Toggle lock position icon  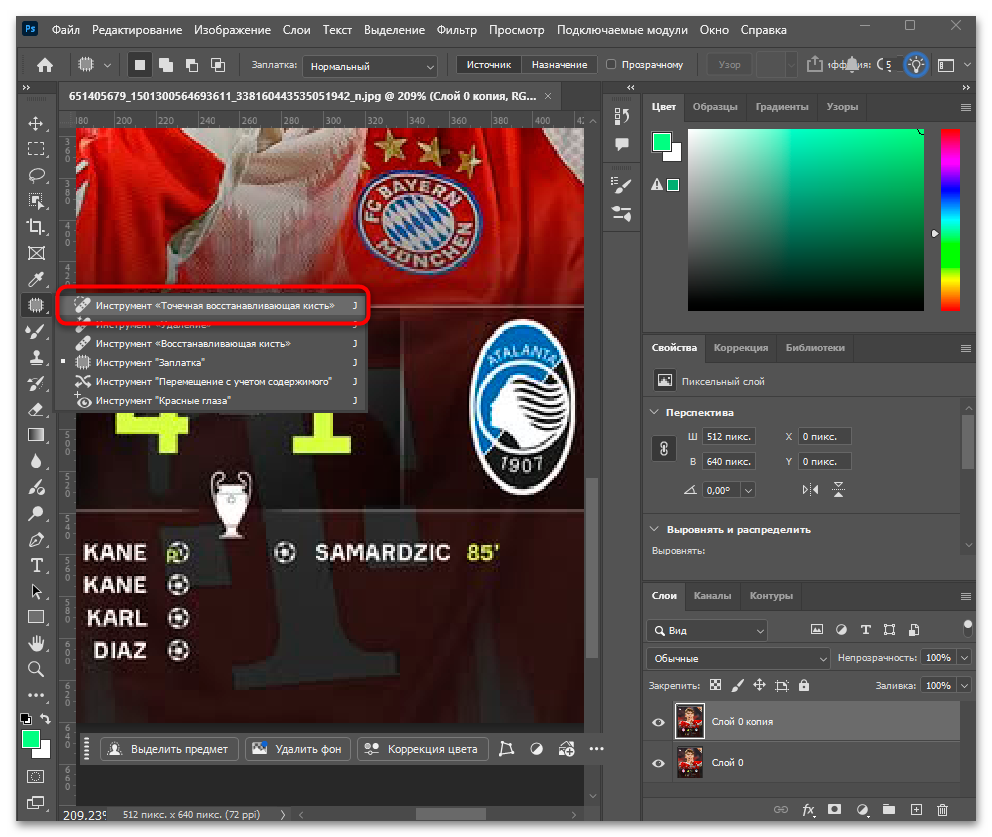pos(759,685)
